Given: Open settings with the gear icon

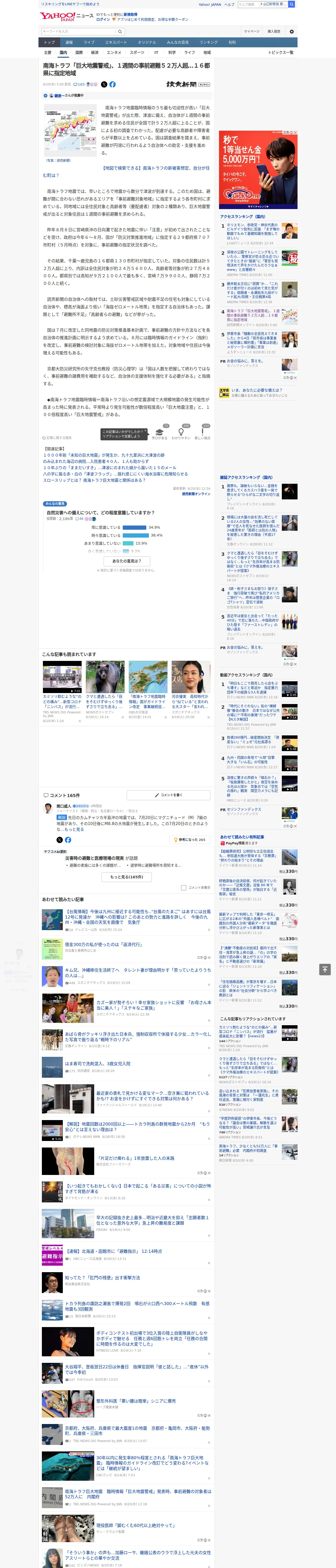Looking at the screenshot, I should pyautogui.click(x=292, y=32).
